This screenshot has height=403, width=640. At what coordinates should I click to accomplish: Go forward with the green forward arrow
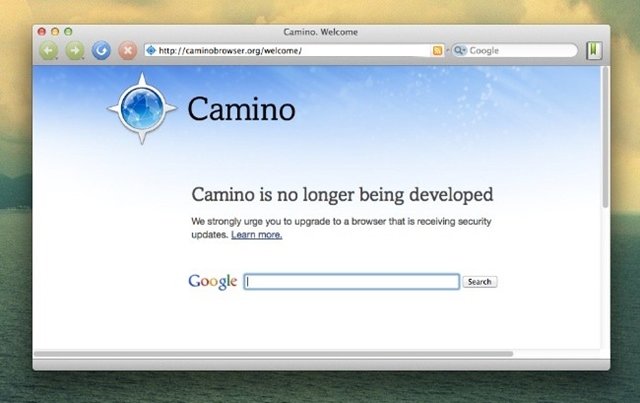pyautogui.click(x=75, y=51)
